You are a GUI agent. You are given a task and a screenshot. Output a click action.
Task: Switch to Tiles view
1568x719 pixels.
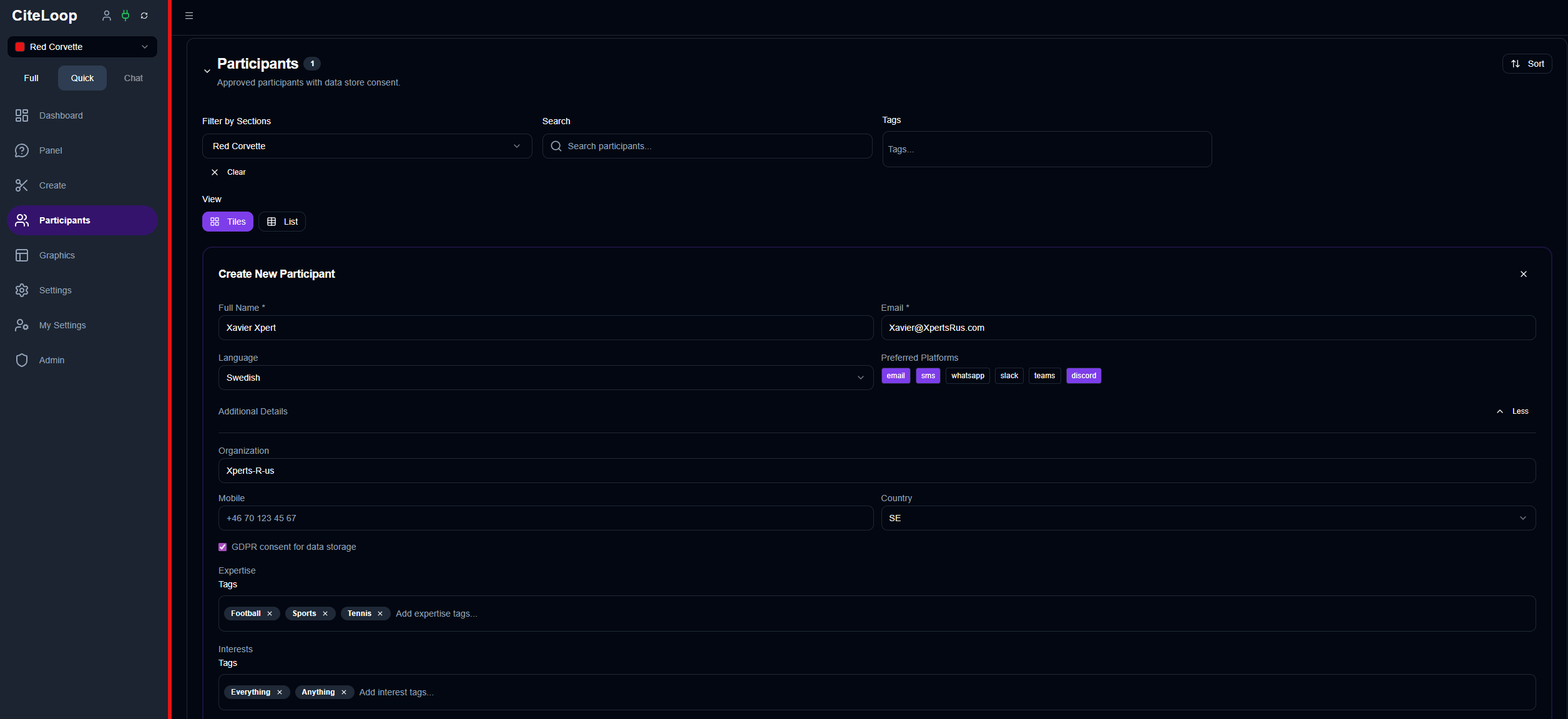(x=228, y=222)
